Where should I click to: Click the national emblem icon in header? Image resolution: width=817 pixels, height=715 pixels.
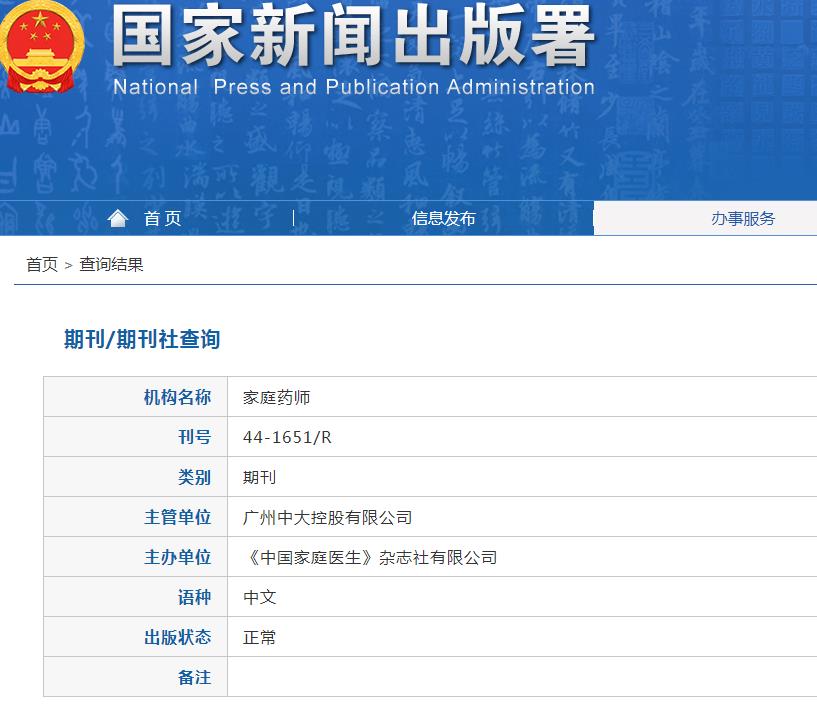click(x=42, y=45)
